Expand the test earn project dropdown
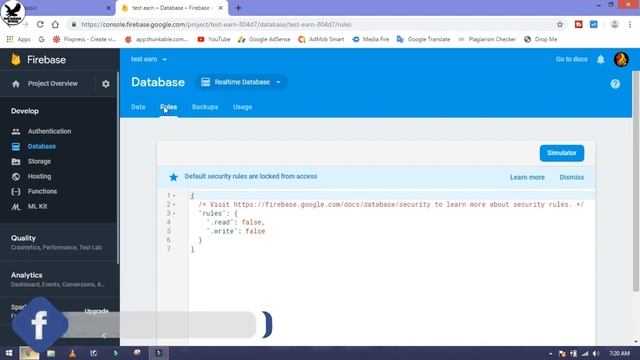640x360 pixels. [164, 60]
